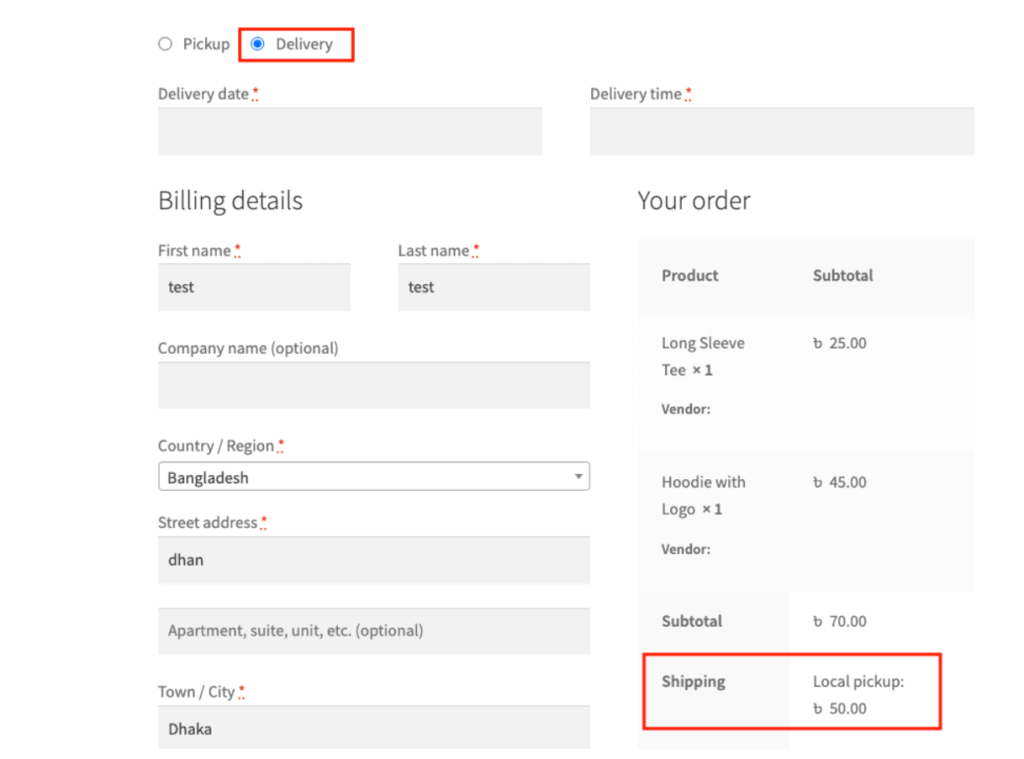This screenshot has height=759, width=1024.
Task: Click the Billing details heading
Action: click(231, 201)
